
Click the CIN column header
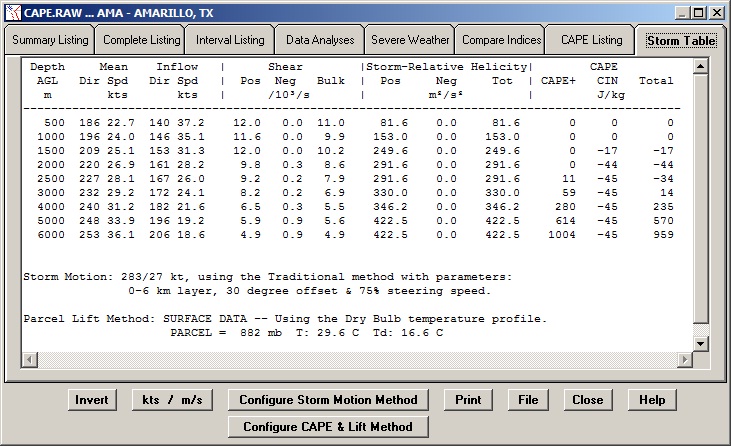(607, 81)
